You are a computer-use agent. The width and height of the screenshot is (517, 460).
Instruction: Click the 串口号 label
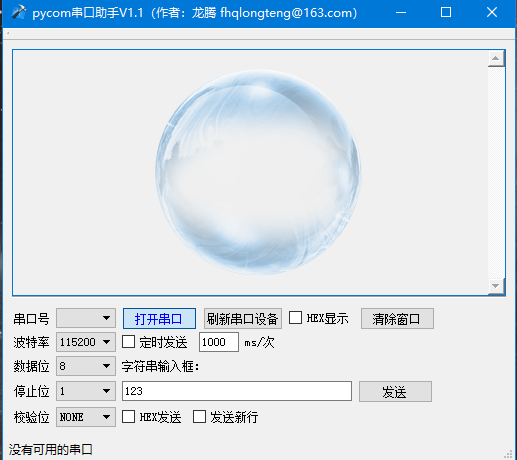31,319
